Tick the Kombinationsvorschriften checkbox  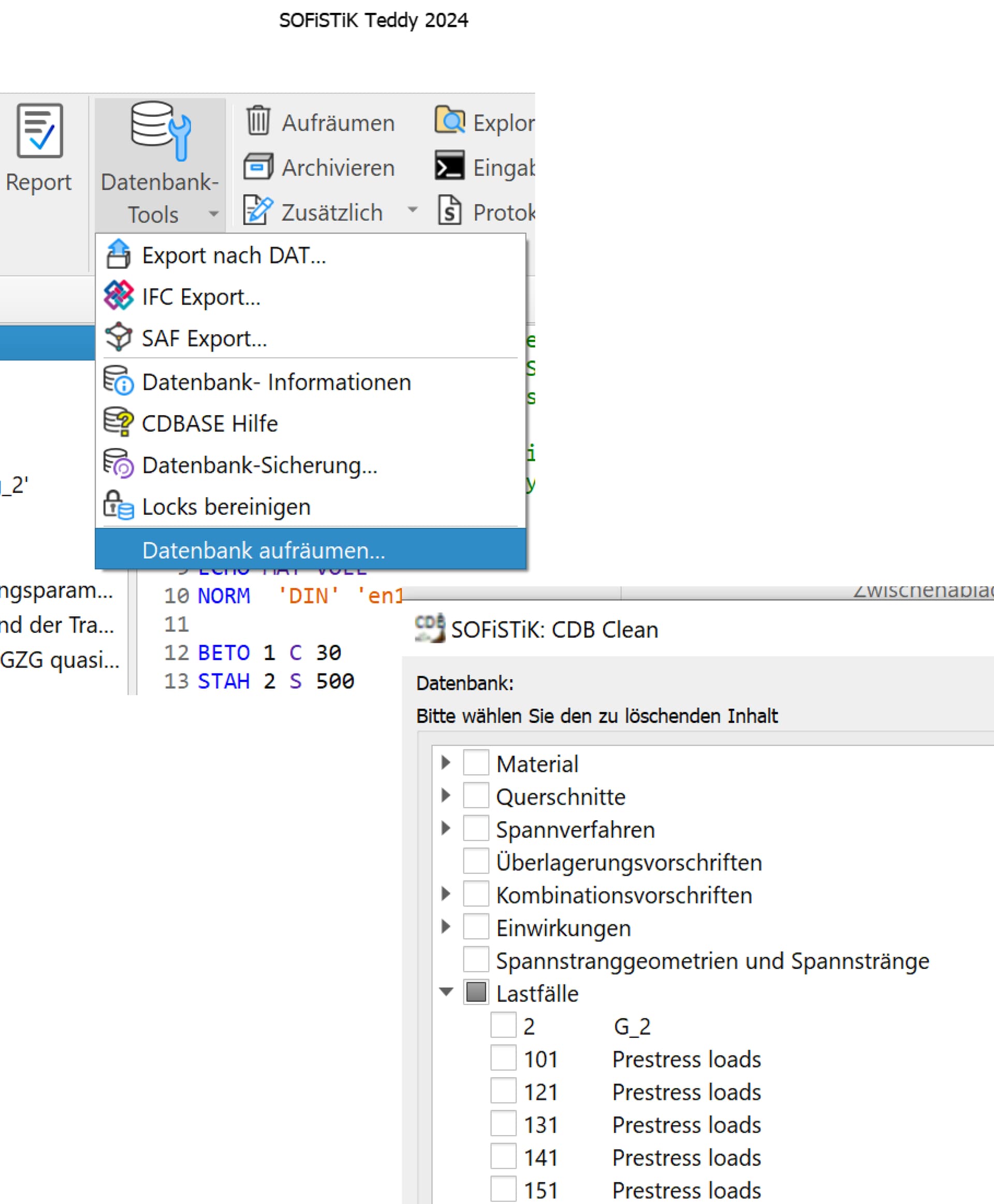tap(476, 894)
